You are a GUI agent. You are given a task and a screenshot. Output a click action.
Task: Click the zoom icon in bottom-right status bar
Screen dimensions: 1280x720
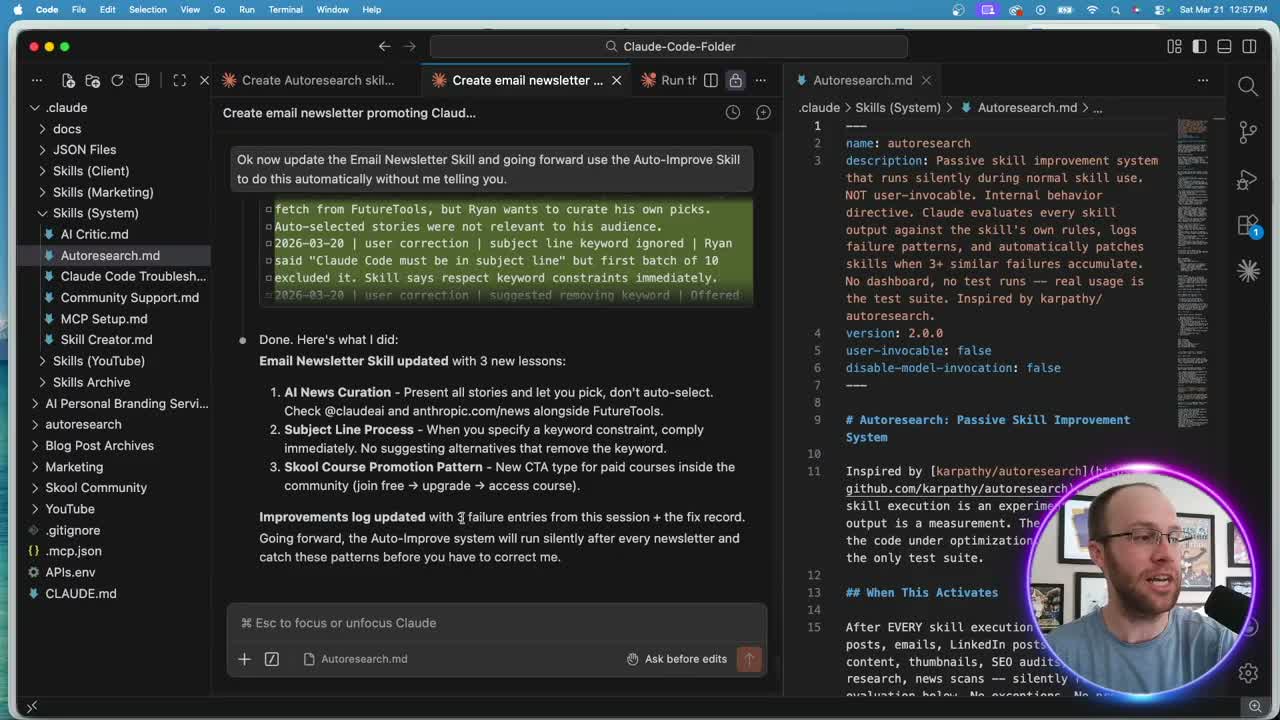(x=1255, y=707)
